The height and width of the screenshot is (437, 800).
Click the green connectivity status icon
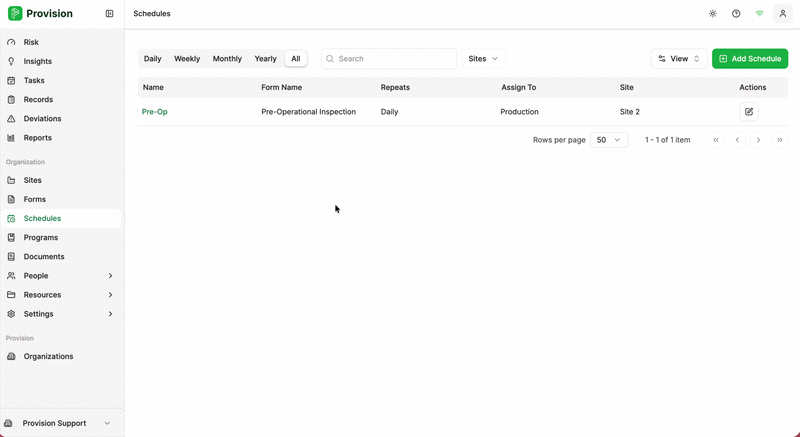[759, 14]
